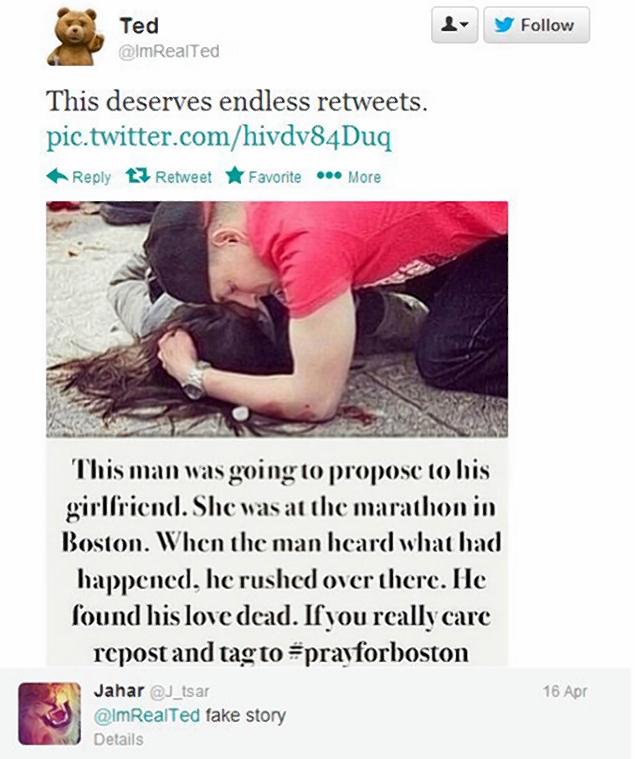Open the @ImRealTed handle under Ted
Screen dimensions: 635x759
point(169,51)
